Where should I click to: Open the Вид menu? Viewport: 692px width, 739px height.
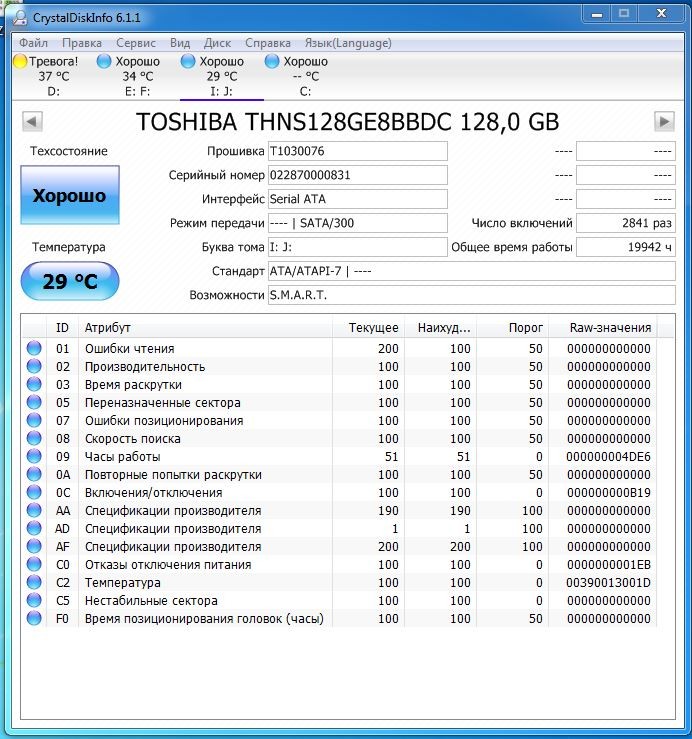(x=180, y=43)
